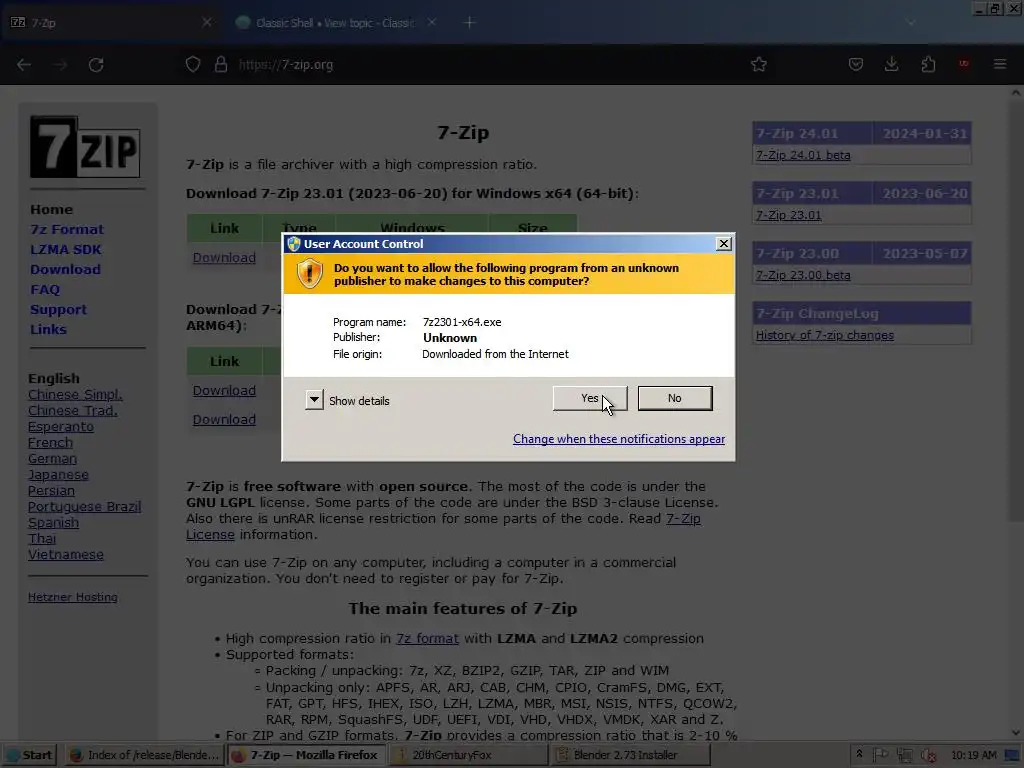Click the 7-zip.org address bar
This screenshot has height=768, width=1024.
[x=483, y=65]
